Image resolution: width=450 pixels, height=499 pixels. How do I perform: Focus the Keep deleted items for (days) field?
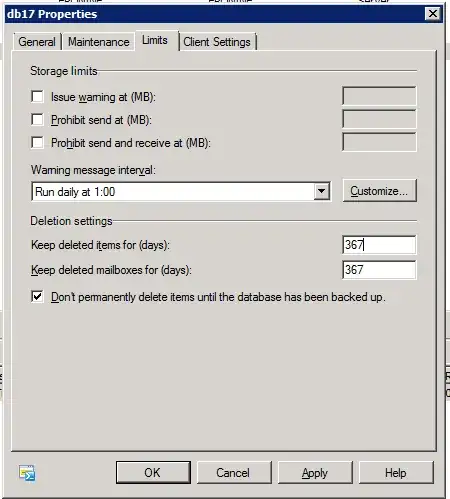(379, 245)
